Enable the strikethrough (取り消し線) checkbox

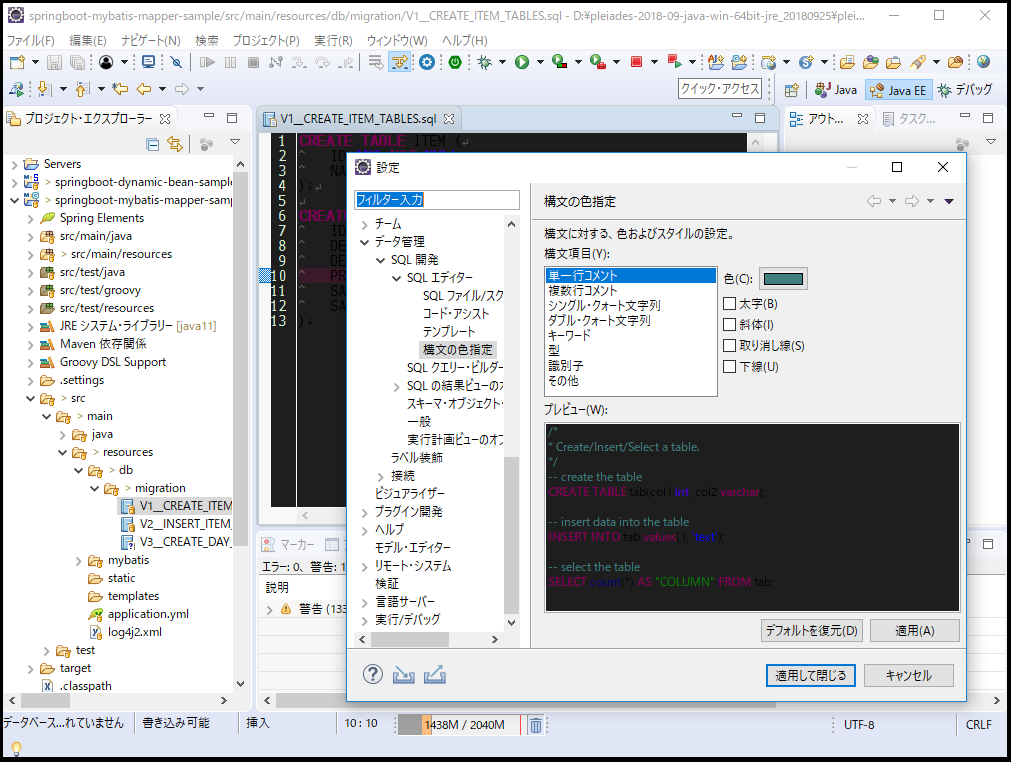(729, 346)
